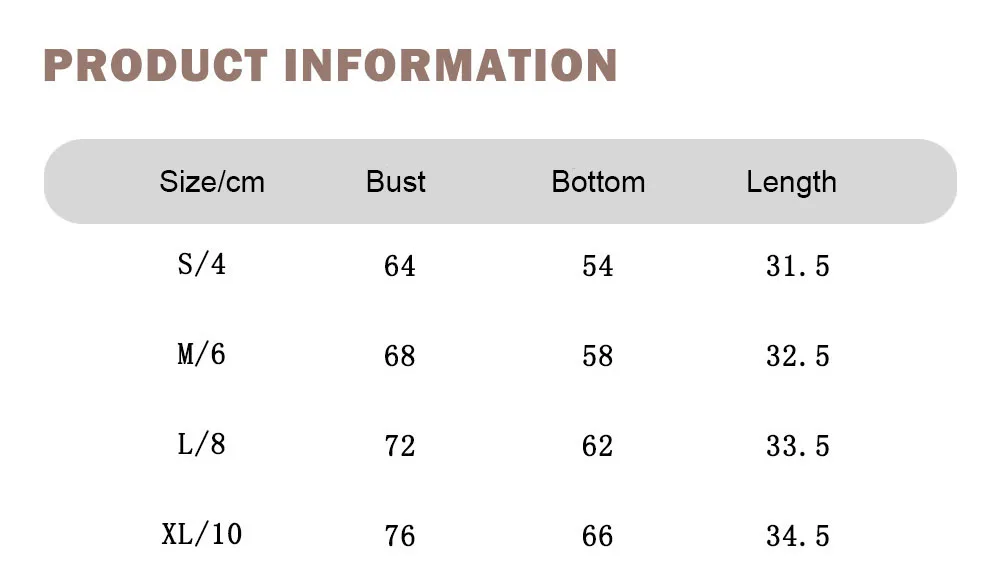Click bust value 64 for S/4
This screenshot has height=580, width=1000.
399,266
